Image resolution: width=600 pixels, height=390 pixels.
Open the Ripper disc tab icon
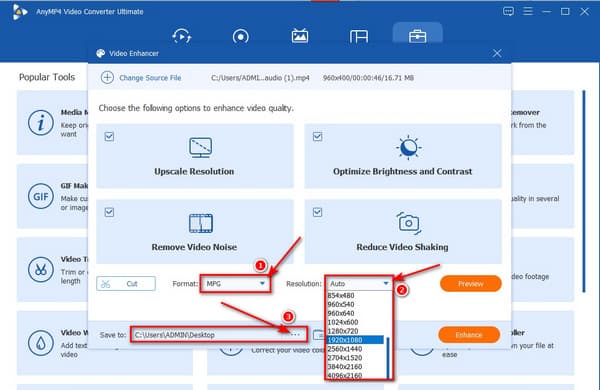coord(240,37)
